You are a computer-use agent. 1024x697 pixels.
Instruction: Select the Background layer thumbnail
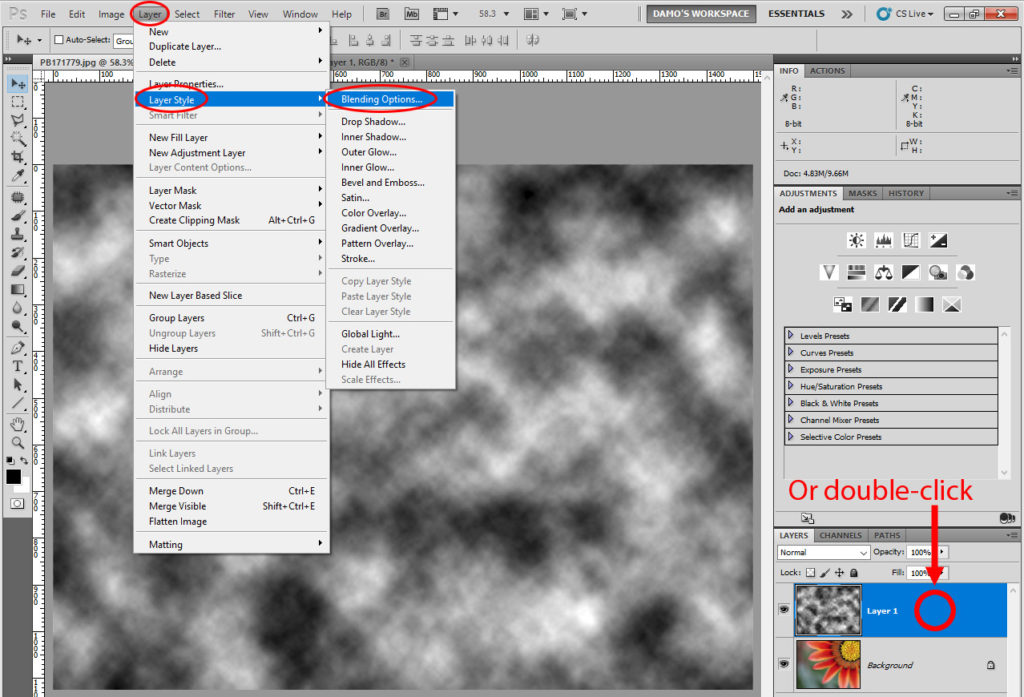[826, 664]
